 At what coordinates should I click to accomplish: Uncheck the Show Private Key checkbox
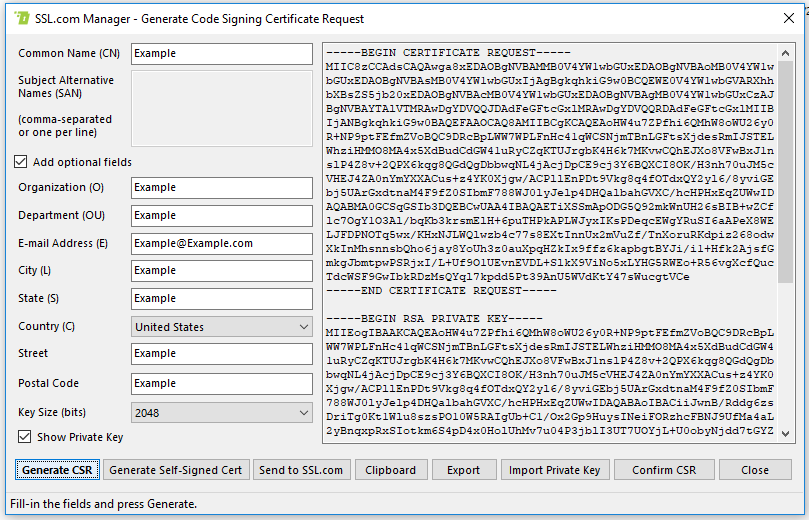[25, 437]
